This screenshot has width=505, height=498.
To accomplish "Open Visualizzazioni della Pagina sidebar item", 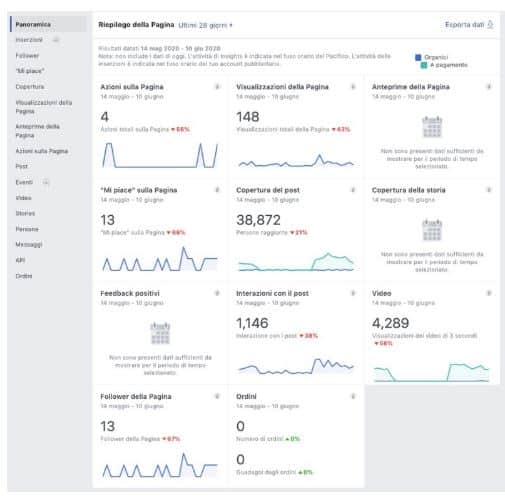I will (44, 107).
